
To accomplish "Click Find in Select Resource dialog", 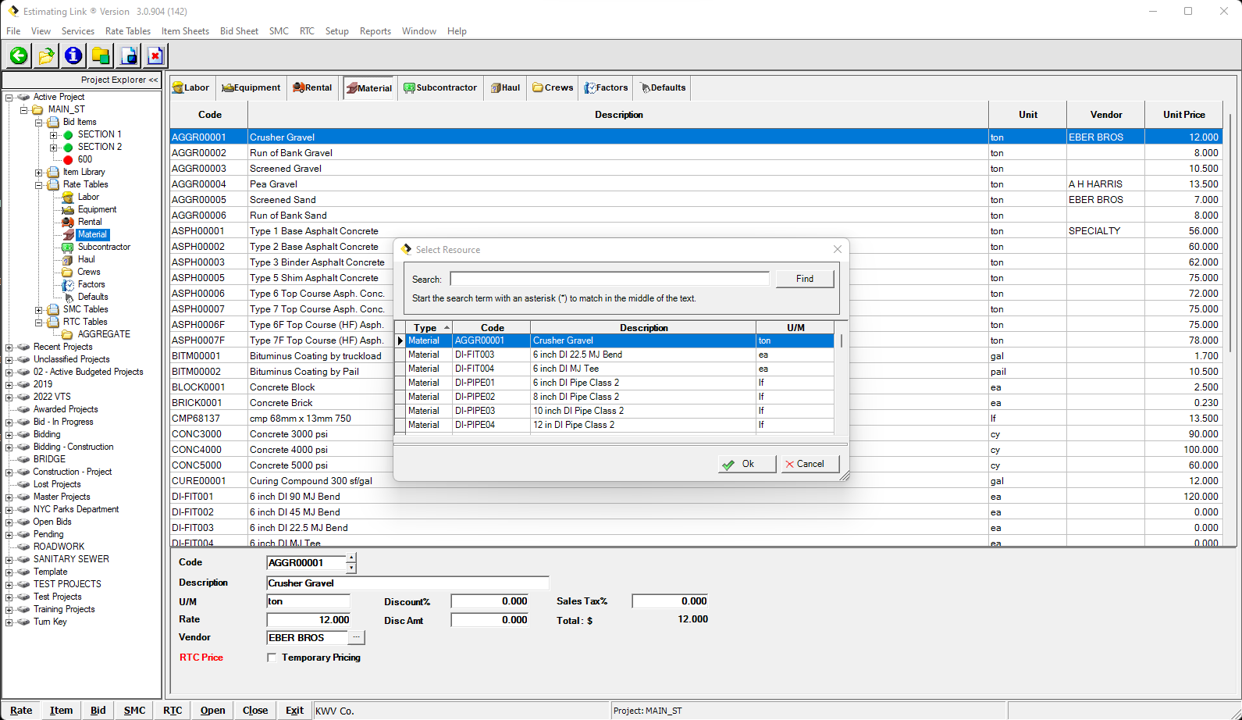I will point(804,277).
